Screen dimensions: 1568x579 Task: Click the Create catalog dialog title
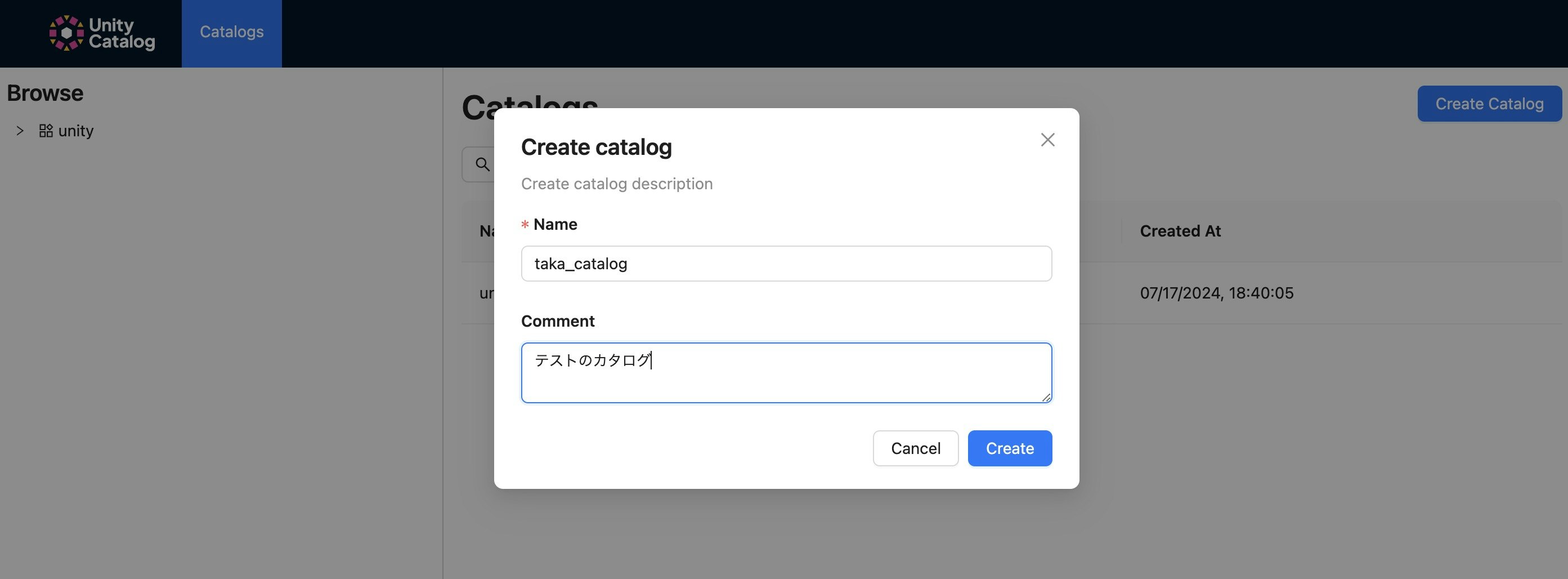point(596,148)
